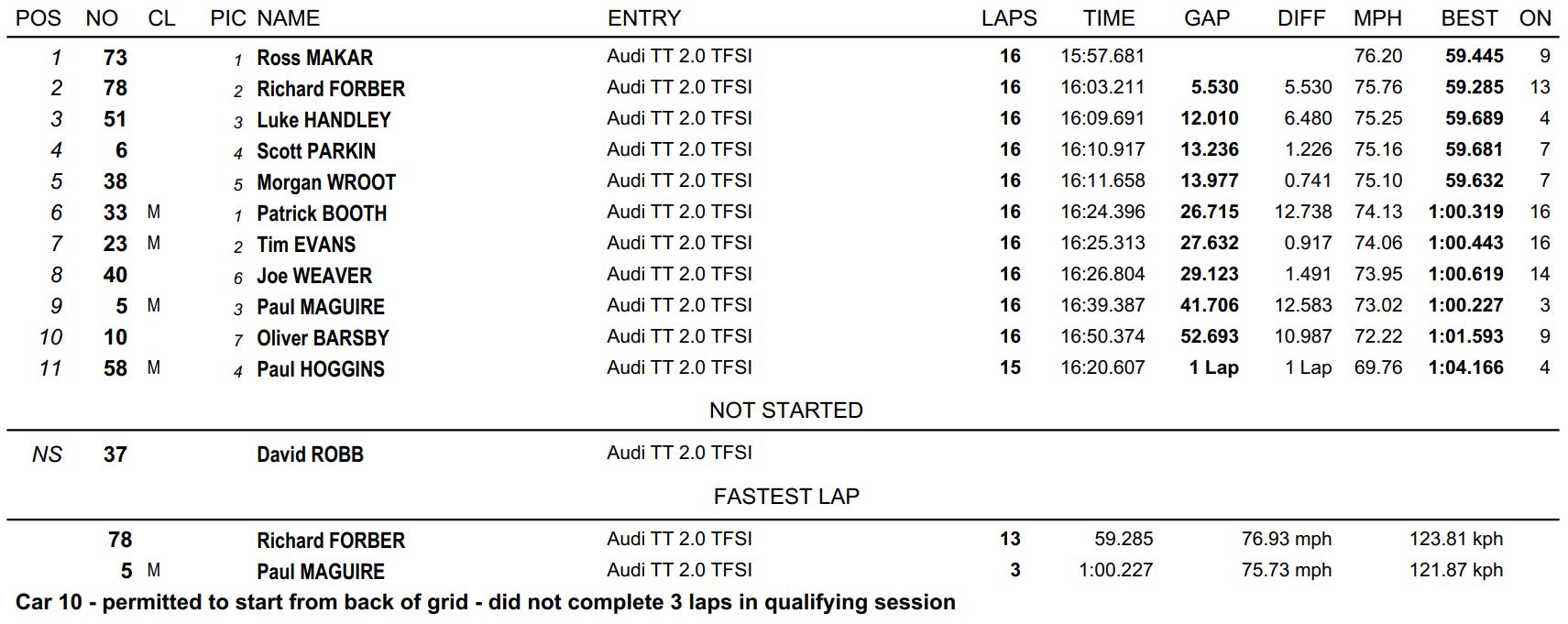Click the POS column header
This screenshot has width=1568, height=624.
(38, 18)
